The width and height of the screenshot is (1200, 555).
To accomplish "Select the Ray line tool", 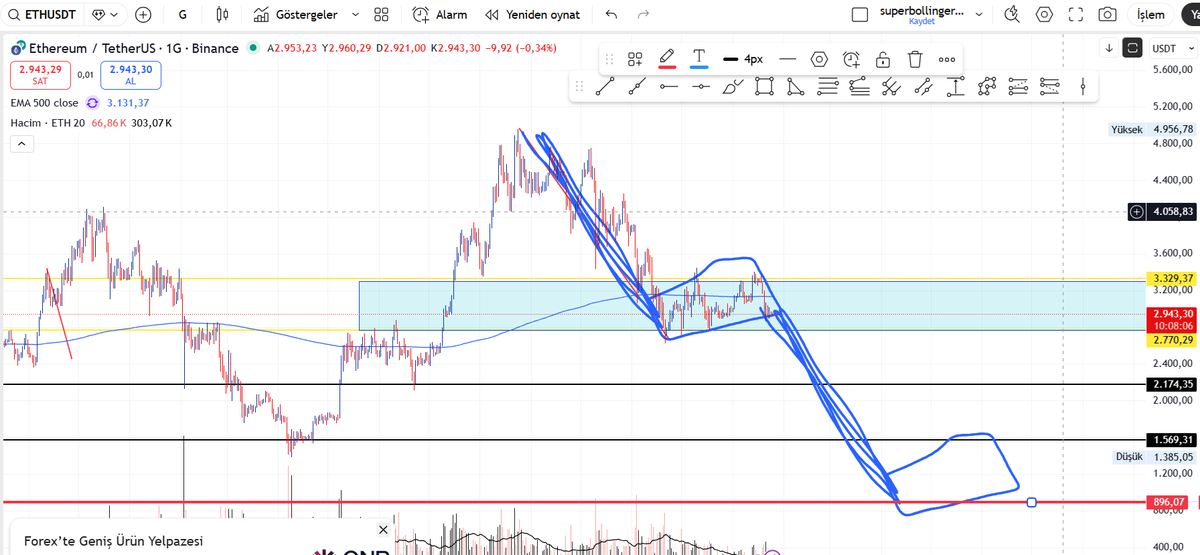I will [637, 87].
